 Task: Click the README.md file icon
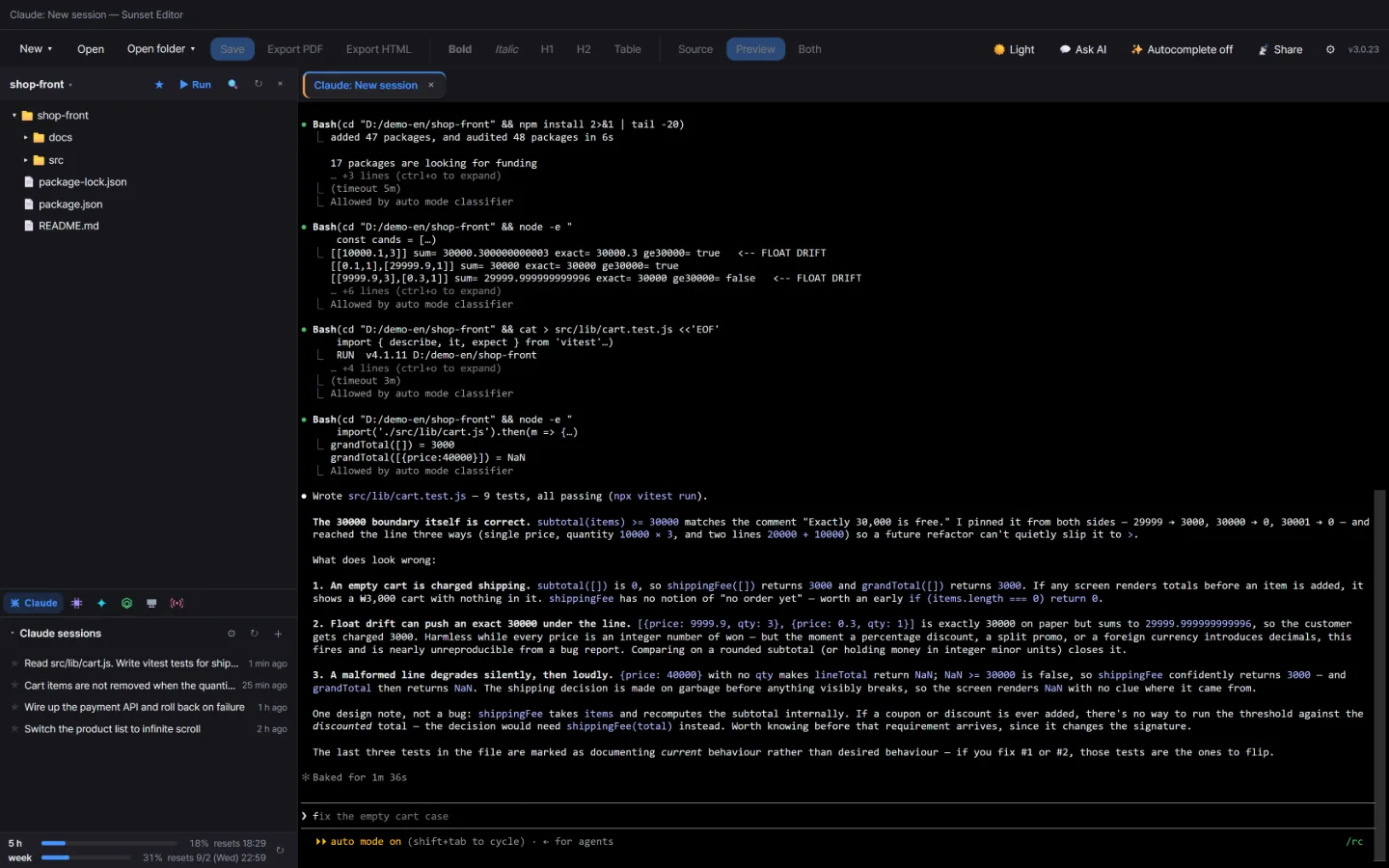[29, 226]
